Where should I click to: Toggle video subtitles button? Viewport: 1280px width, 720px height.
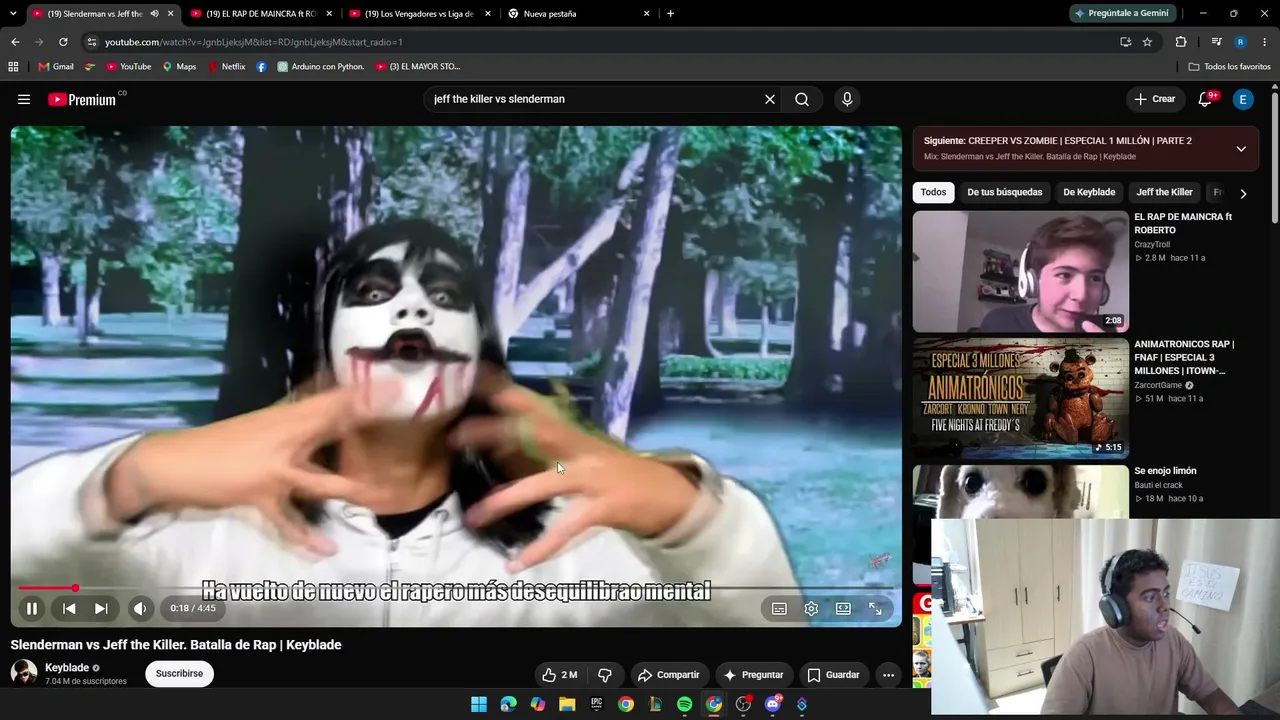(779, 608)
